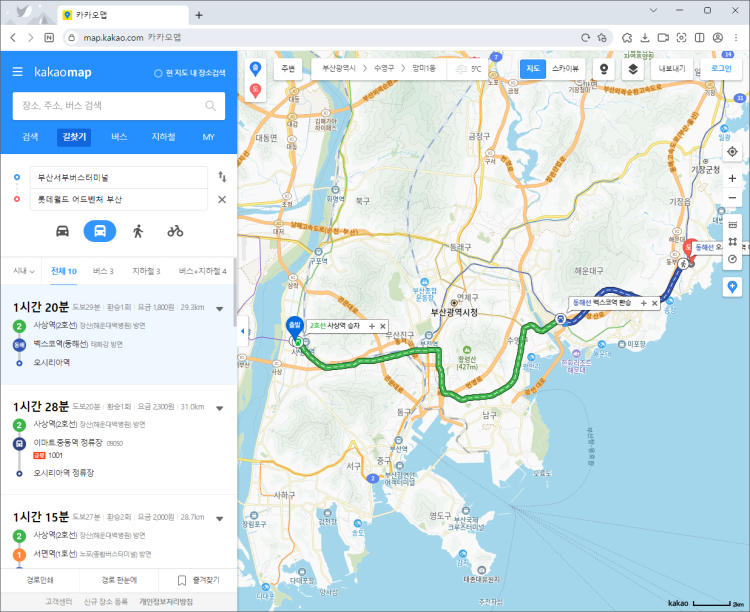Viewport: 750px width, 612px height.
Task: Click plus on 벡스코역 환승 label
Action: (644, 303)
